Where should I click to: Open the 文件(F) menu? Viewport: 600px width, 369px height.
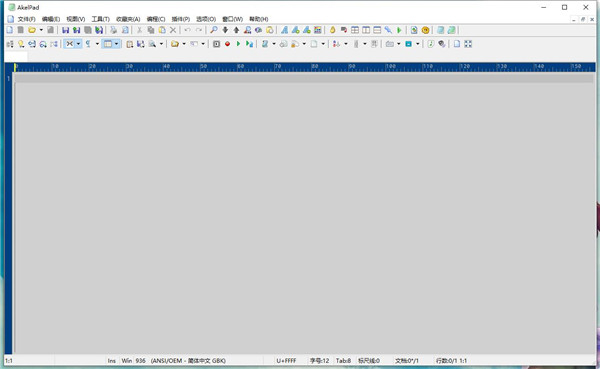26,19
